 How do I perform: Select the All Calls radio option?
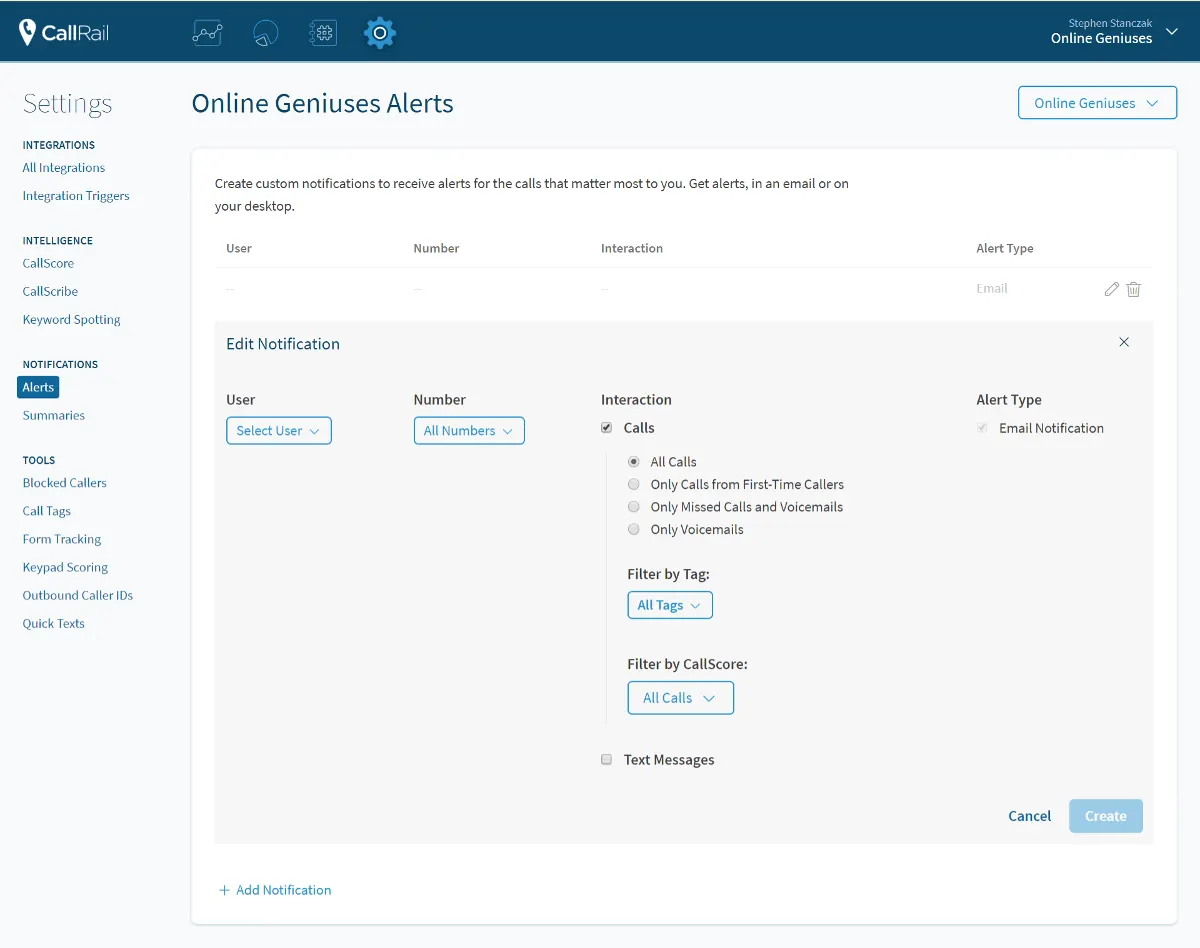coord(633,462)
